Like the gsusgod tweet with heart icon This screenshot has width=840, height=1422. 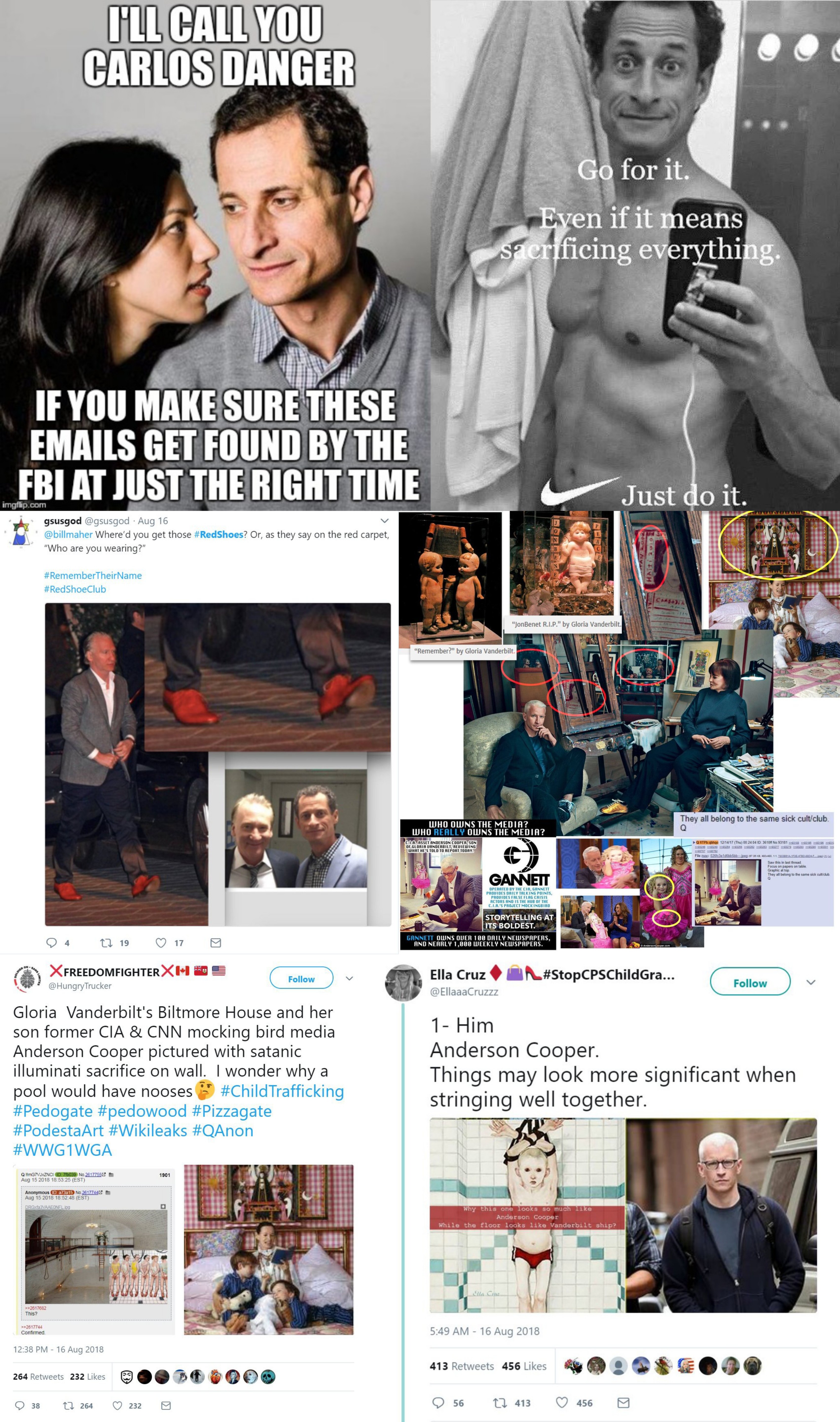coord(161,942)
